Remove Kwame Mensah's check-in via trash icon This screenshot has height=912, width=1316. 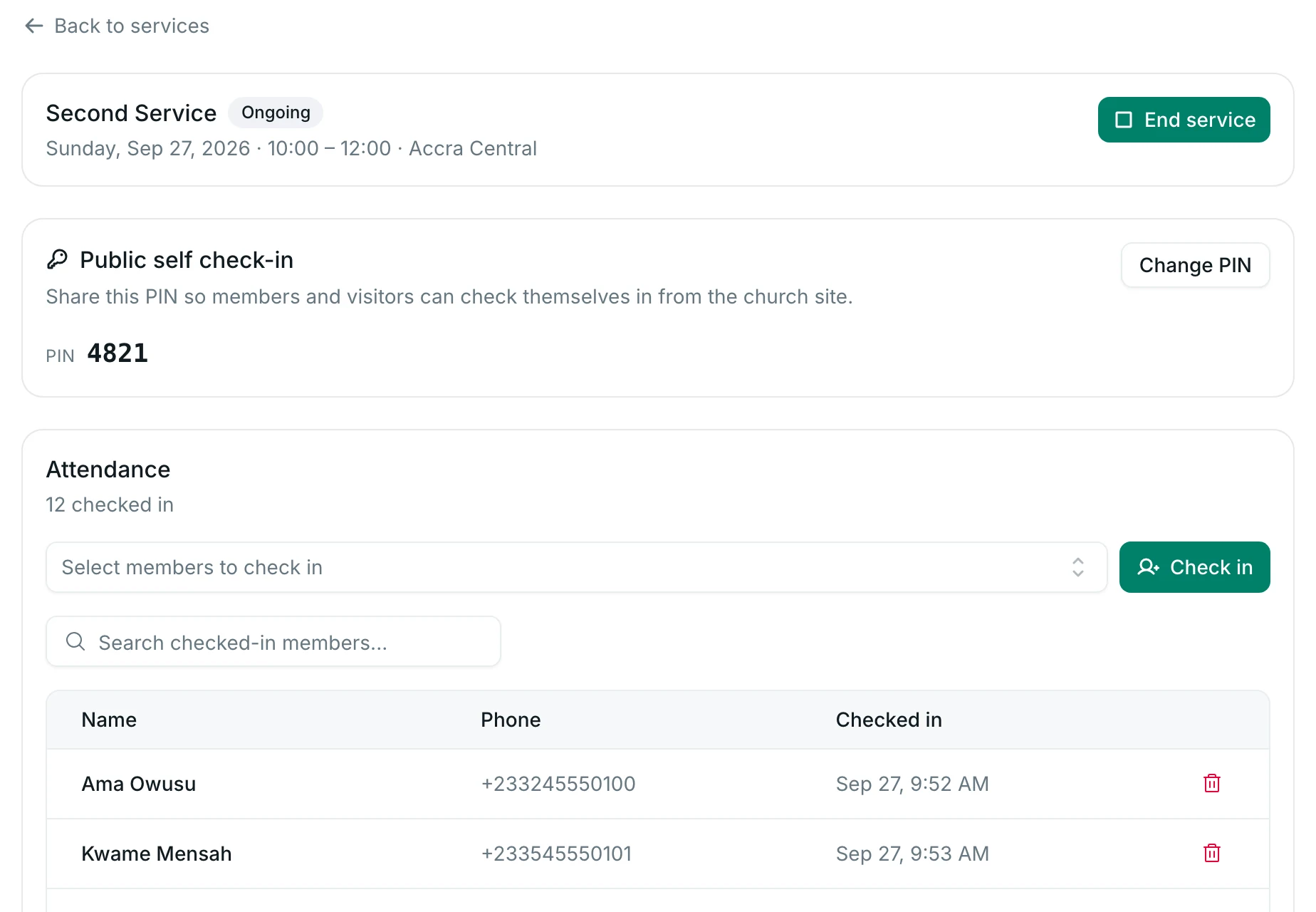click(x=1211, y=853)
